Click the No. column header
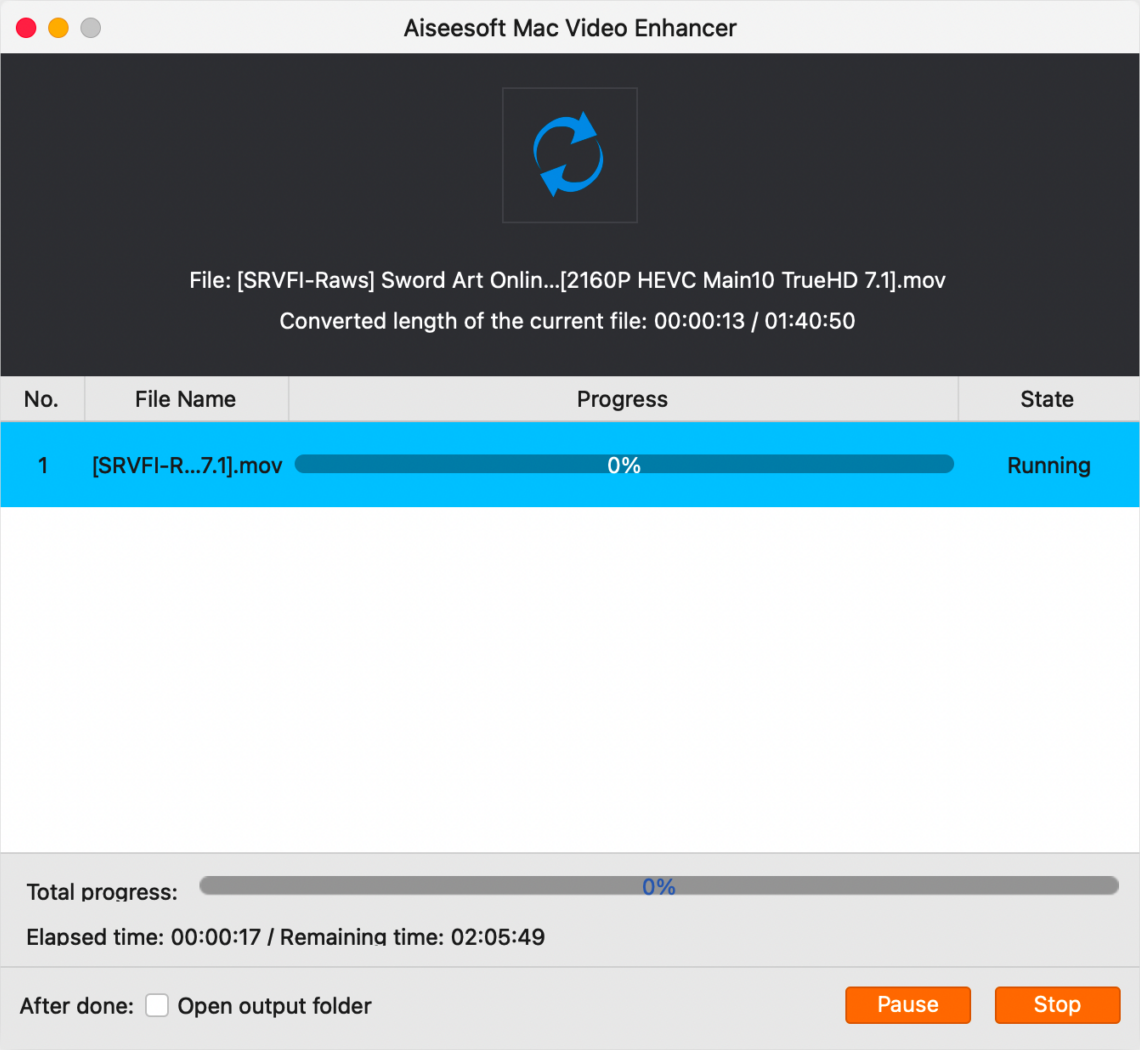Viewport: 1140px width, 1050px height. [42, 399]
